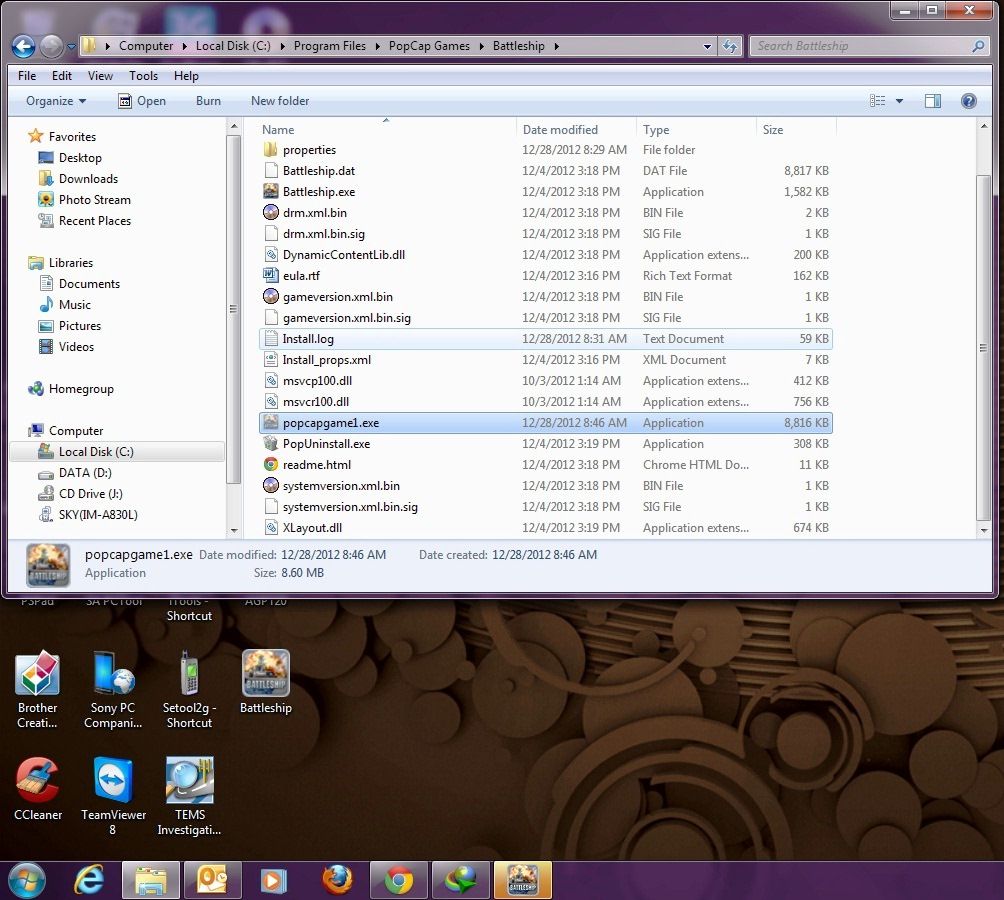Expand the view options dropdown arrow
The image size is (1004, 900).
899,100
